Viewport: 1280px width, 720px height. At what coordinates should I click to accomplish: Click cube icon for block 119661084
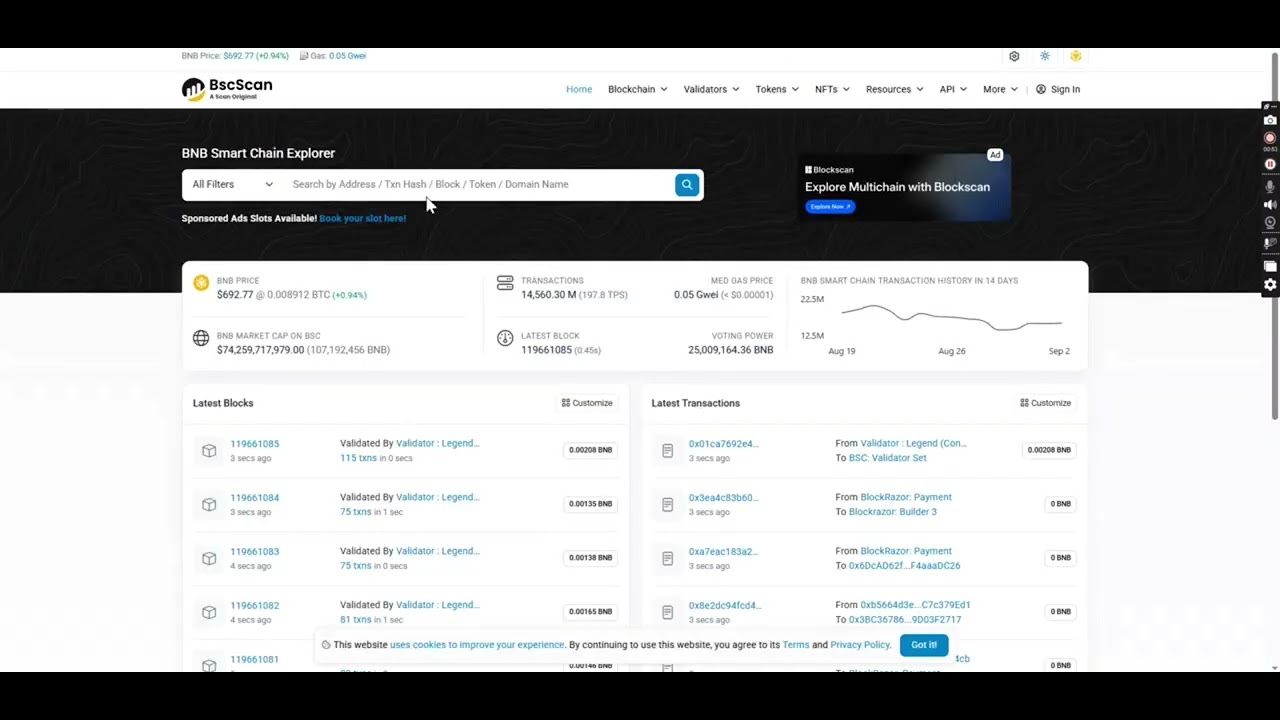click(209, 505)
